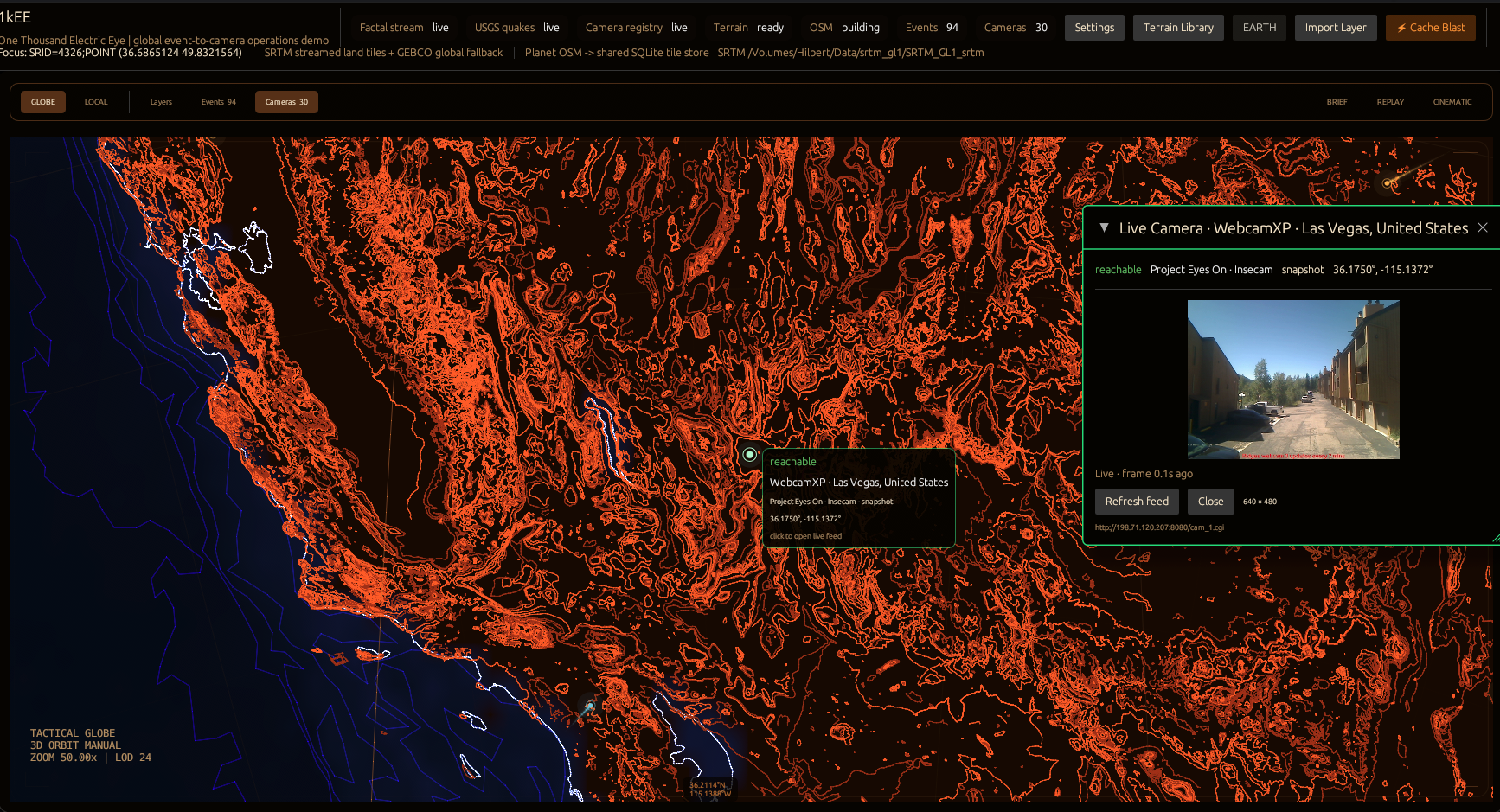The height and width of the screenshot is (812, 1500).
Task: Open the camera feed thumbnail image
Action: click(x=1293, y=379)
